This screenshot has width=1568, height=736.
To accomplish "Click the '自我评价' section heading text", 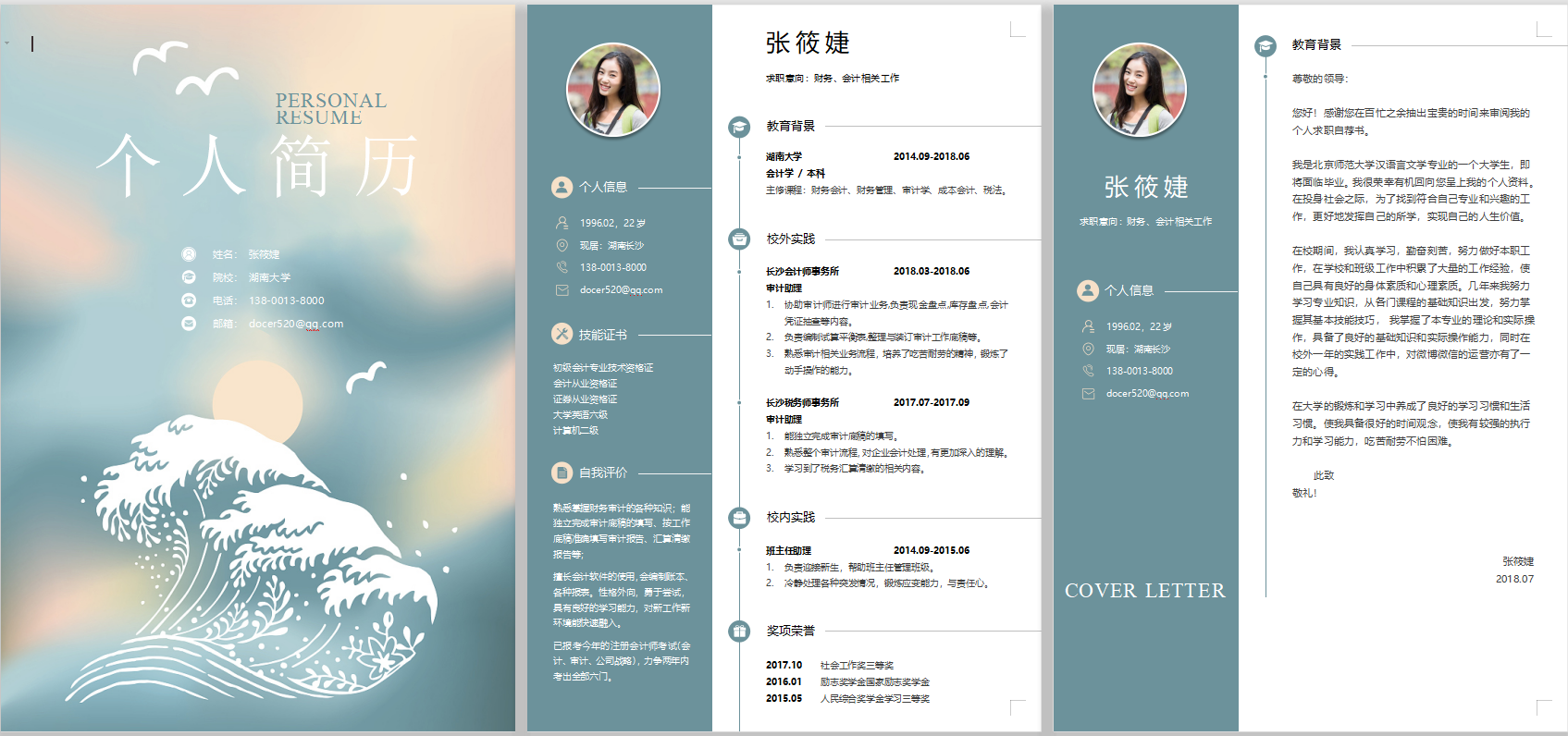I will pyautogui.click(x=603, y=472).
